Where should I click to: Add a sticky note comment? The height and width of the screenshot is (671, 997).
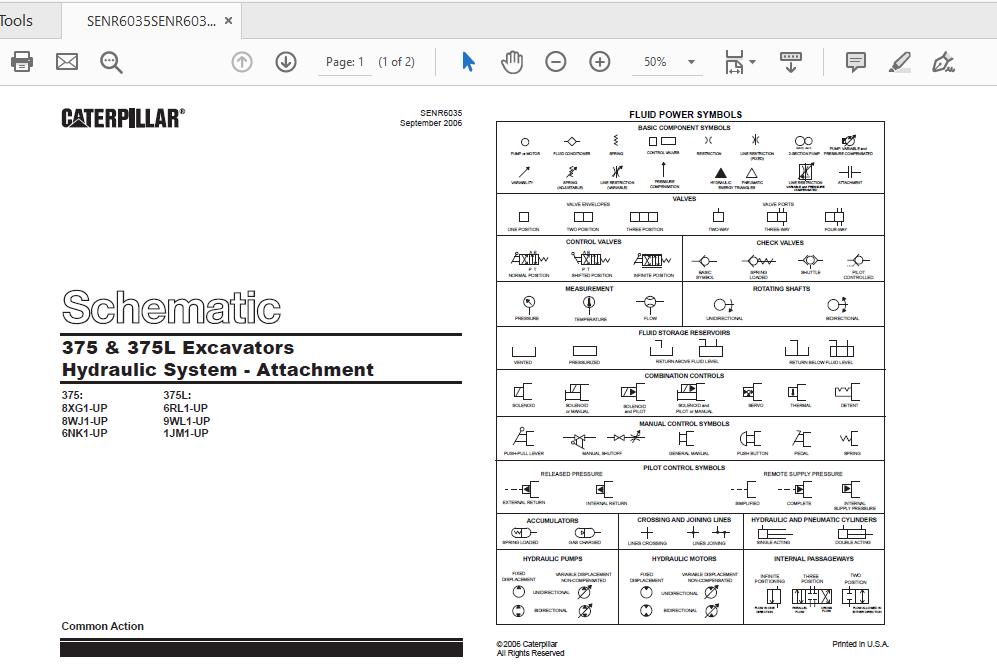pos(856,62)
